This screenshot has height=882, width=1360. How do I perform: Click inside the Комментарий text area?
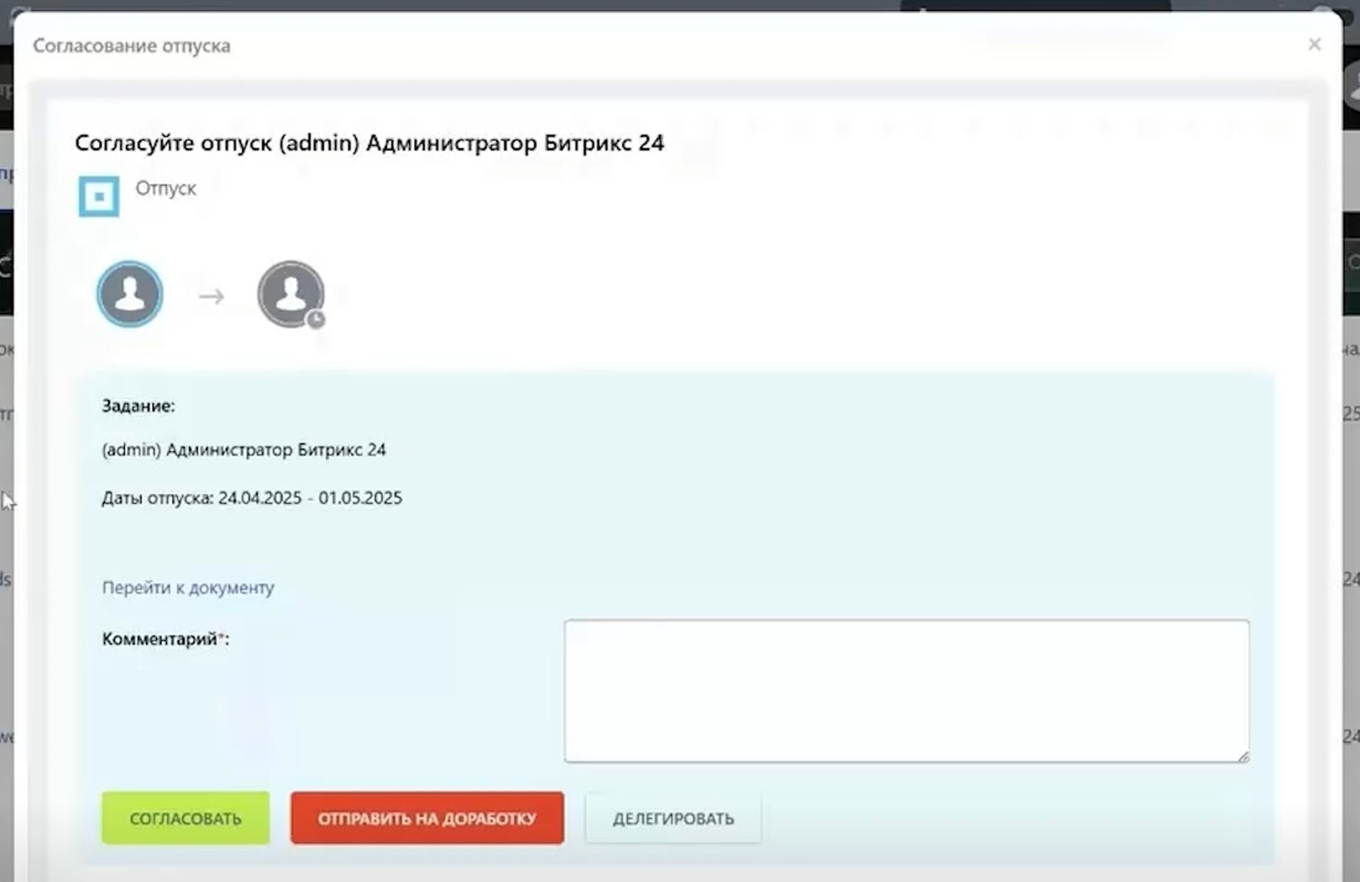pyautogui.click(x=905, y=690)
